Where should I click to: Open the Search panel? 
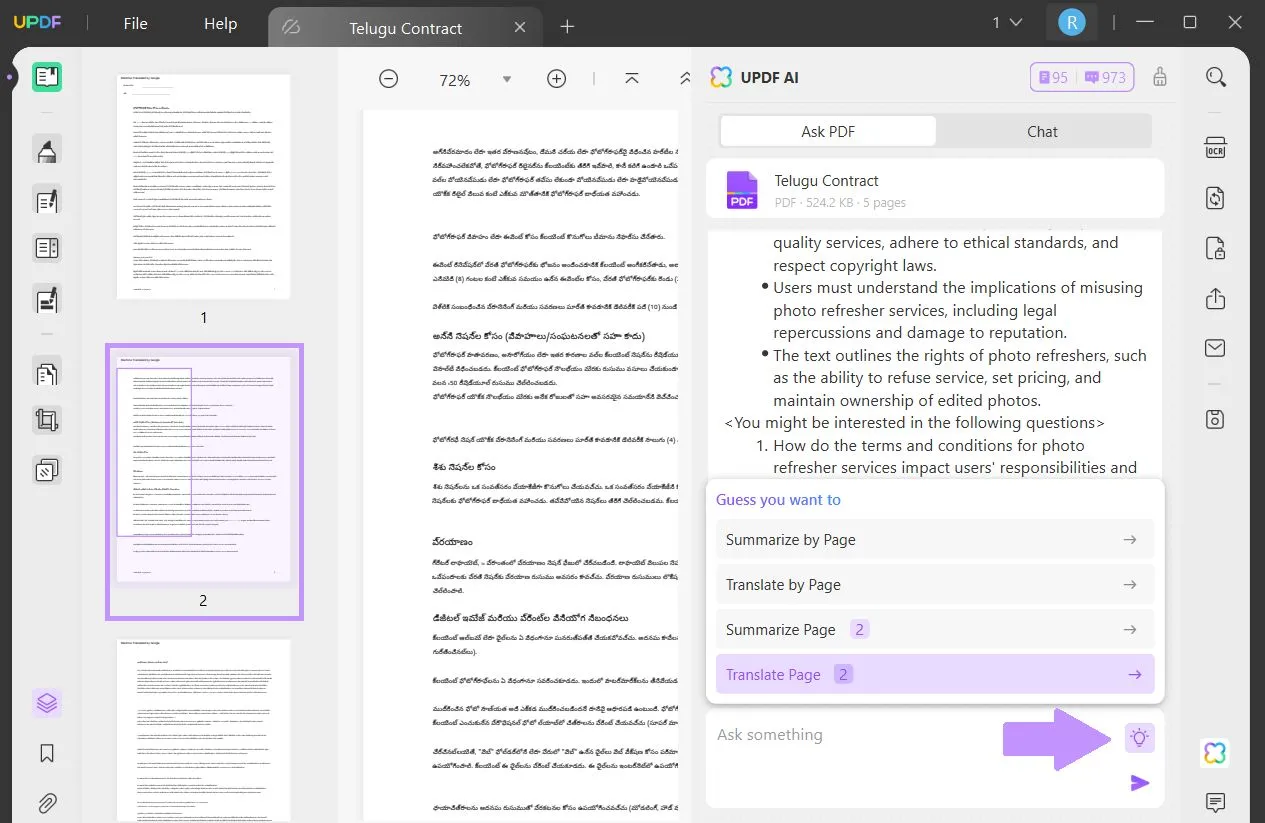[1214, 76]
